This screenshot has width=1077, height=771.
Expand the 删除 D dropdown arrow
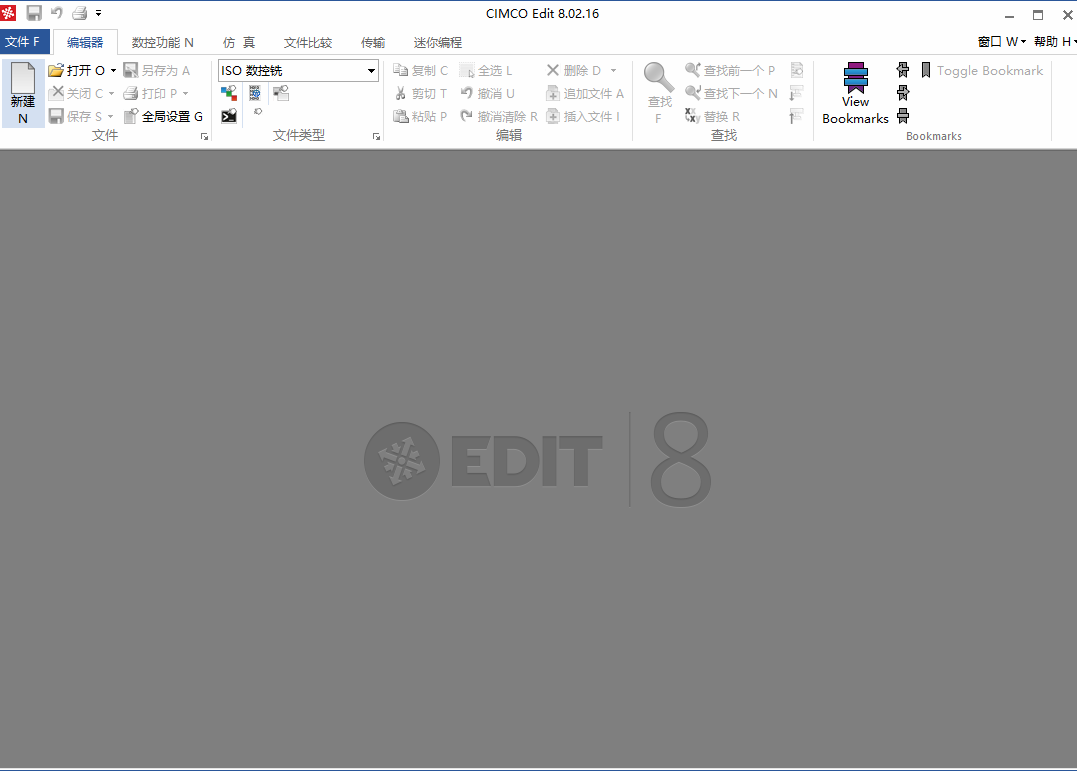[x=613, y=70]
